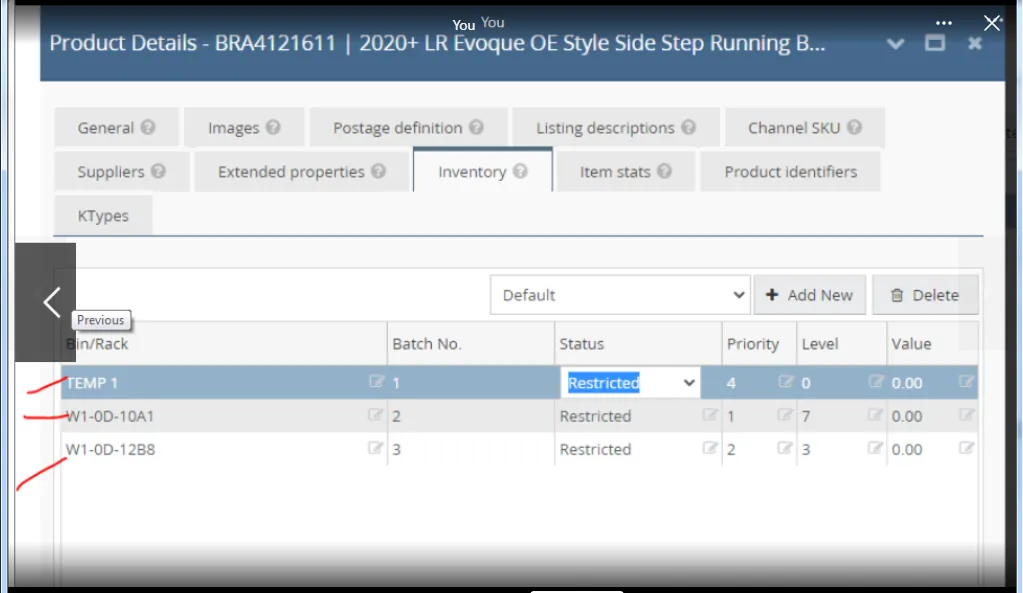
Task: Select the Inventory tab
Action: tap(482, 171)
